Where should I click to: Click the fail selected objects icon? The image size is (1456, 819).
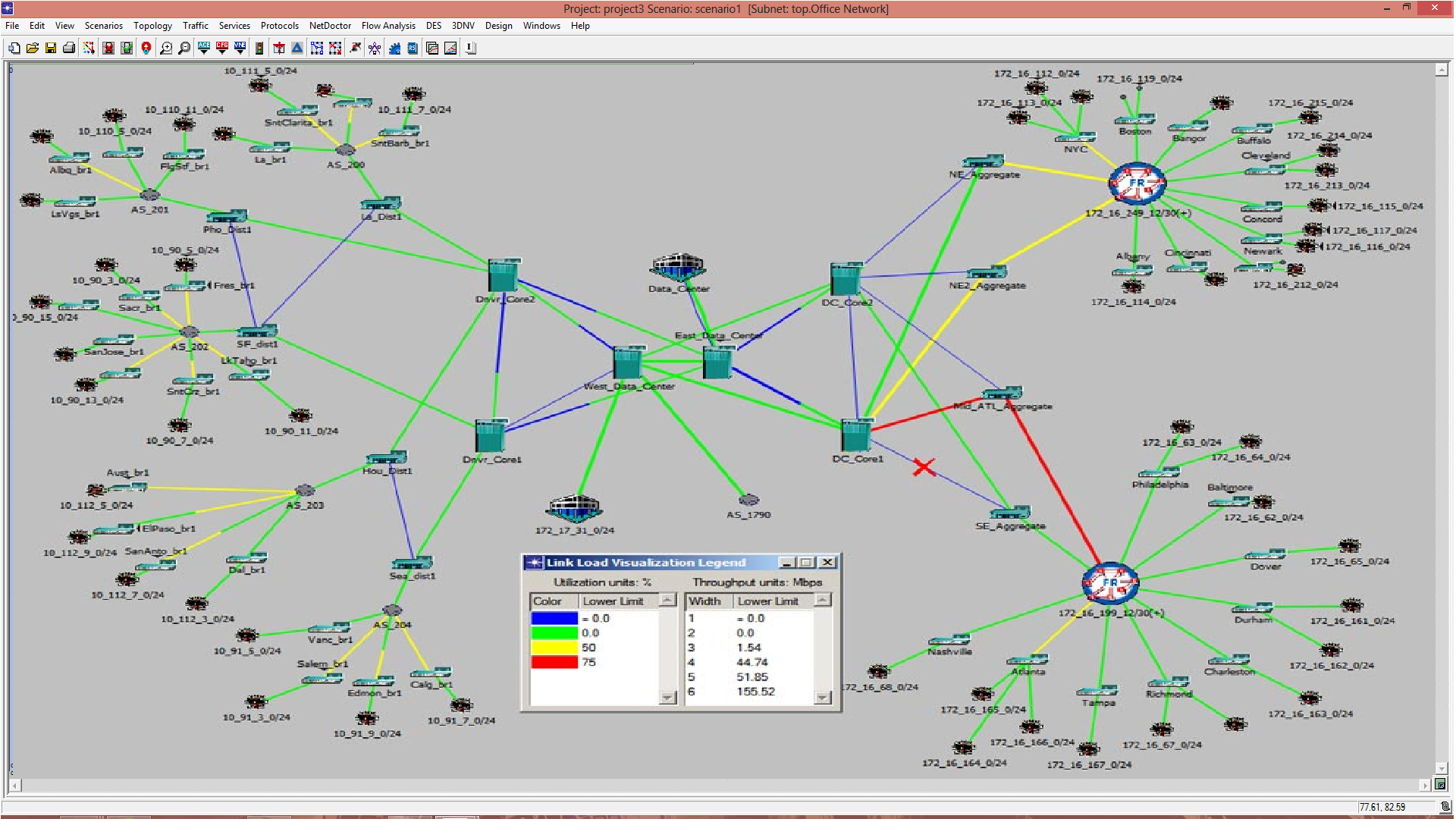[x=108, y=48]
